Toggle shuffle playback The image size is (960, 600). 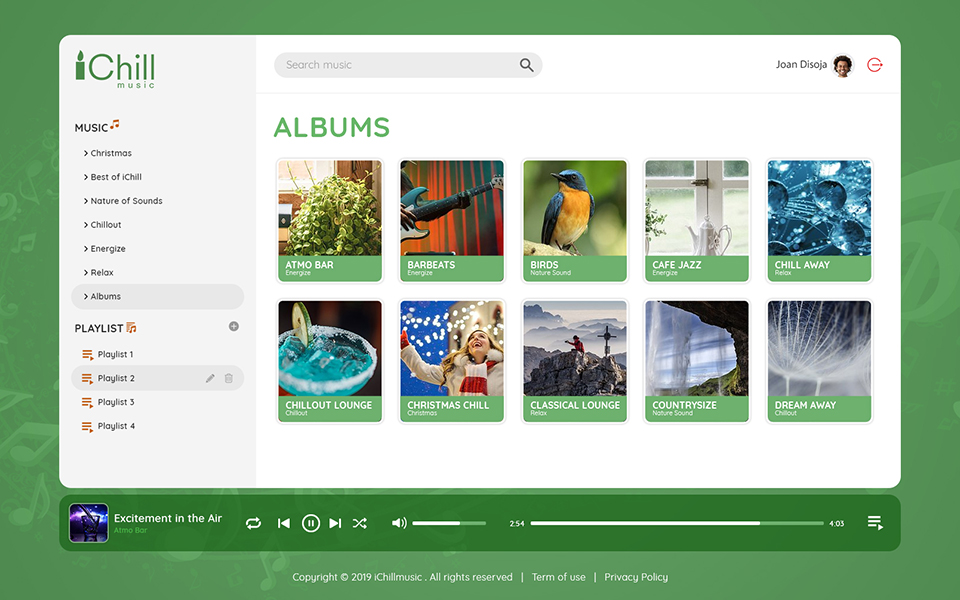pyautogui.click(x=360, y=523)
